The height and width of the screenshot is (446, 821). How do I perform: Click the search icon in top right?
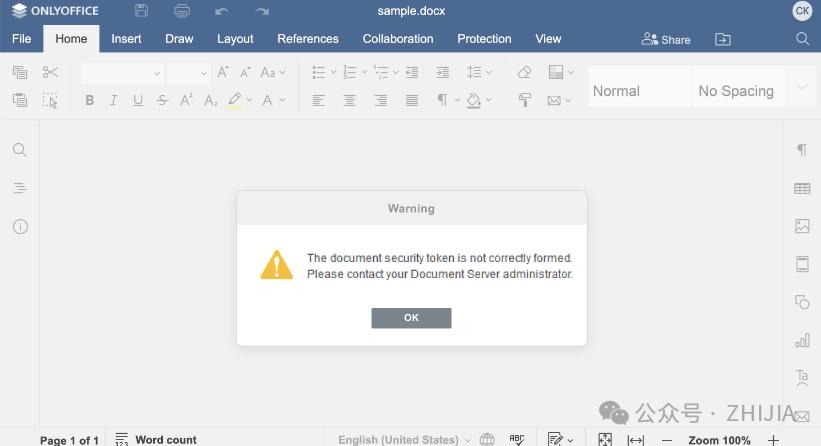click(802, 39)
